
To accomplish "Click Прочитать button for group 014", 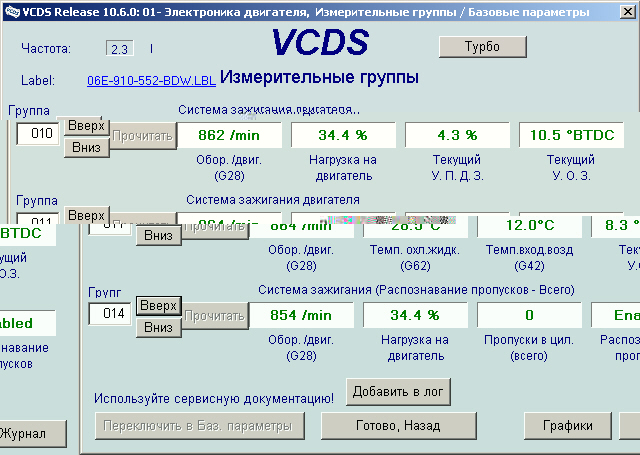I will (215, 316).
